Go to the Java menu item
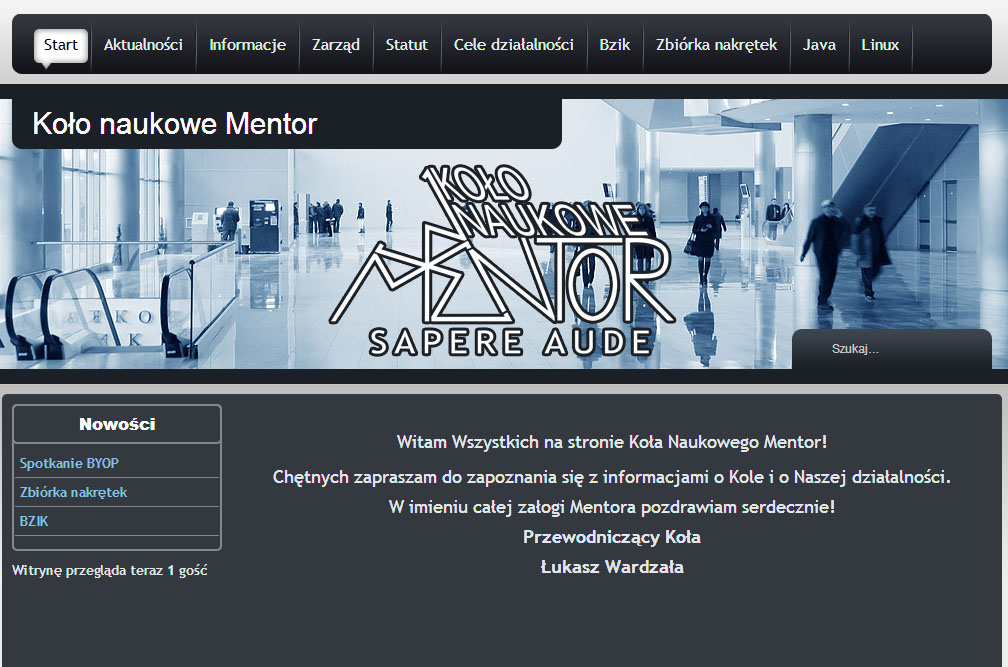Viewport: 1008px width, 667px height. click(x=819, y=45)
